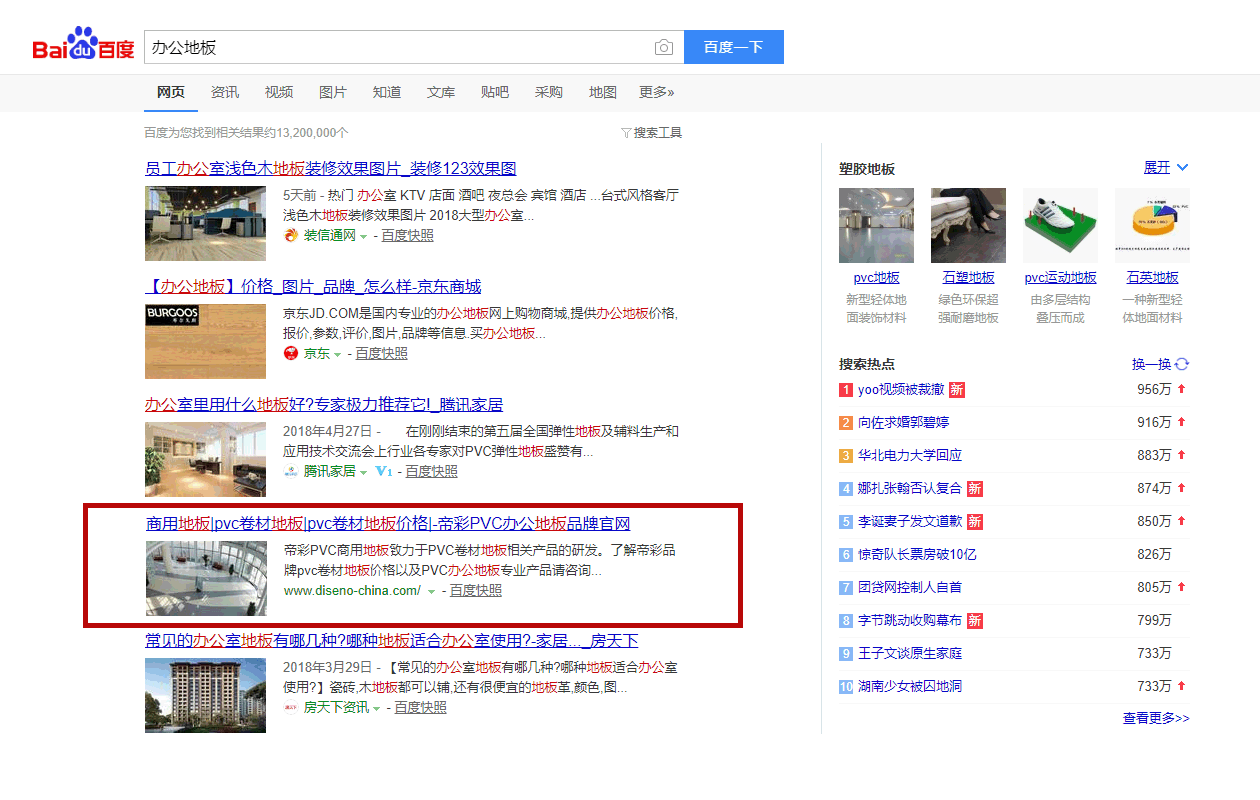Open hot search 字节跳动收购幕布

coord(910,621)
